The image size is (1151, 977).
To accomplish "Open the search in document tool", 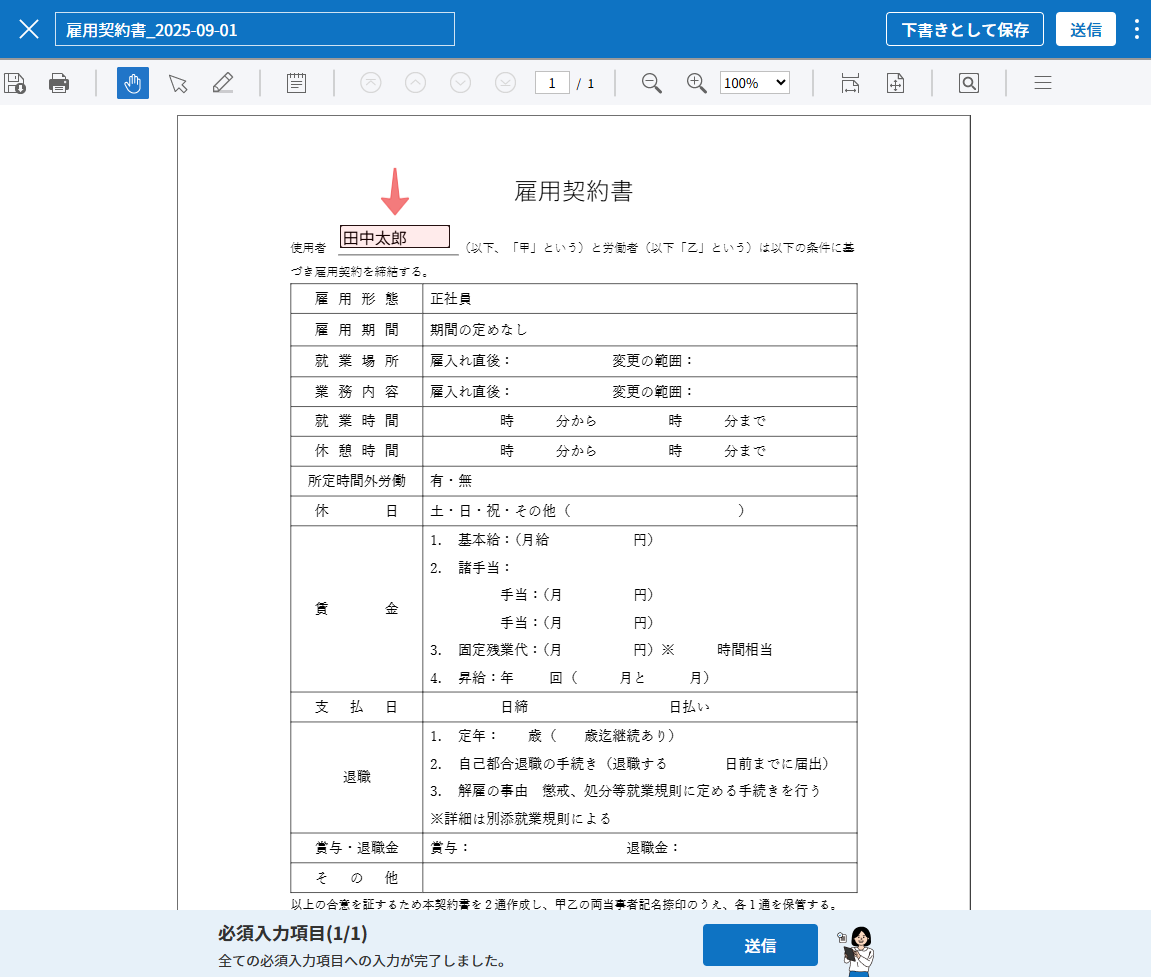I will [x=968, y=83].
